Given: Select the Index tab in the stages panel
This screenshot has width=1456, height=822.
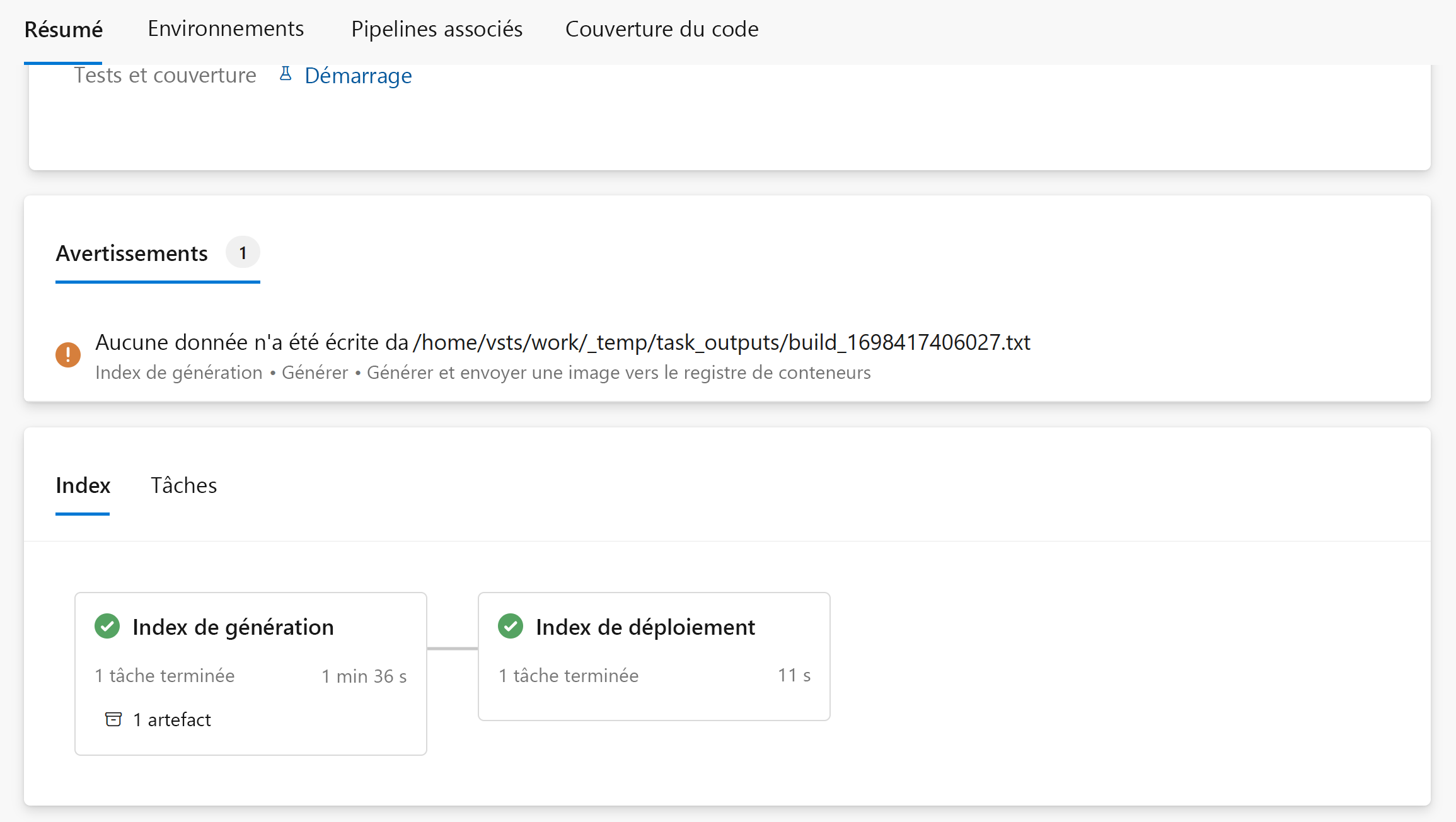Looking at the screenshot, I should coord(83,485).
